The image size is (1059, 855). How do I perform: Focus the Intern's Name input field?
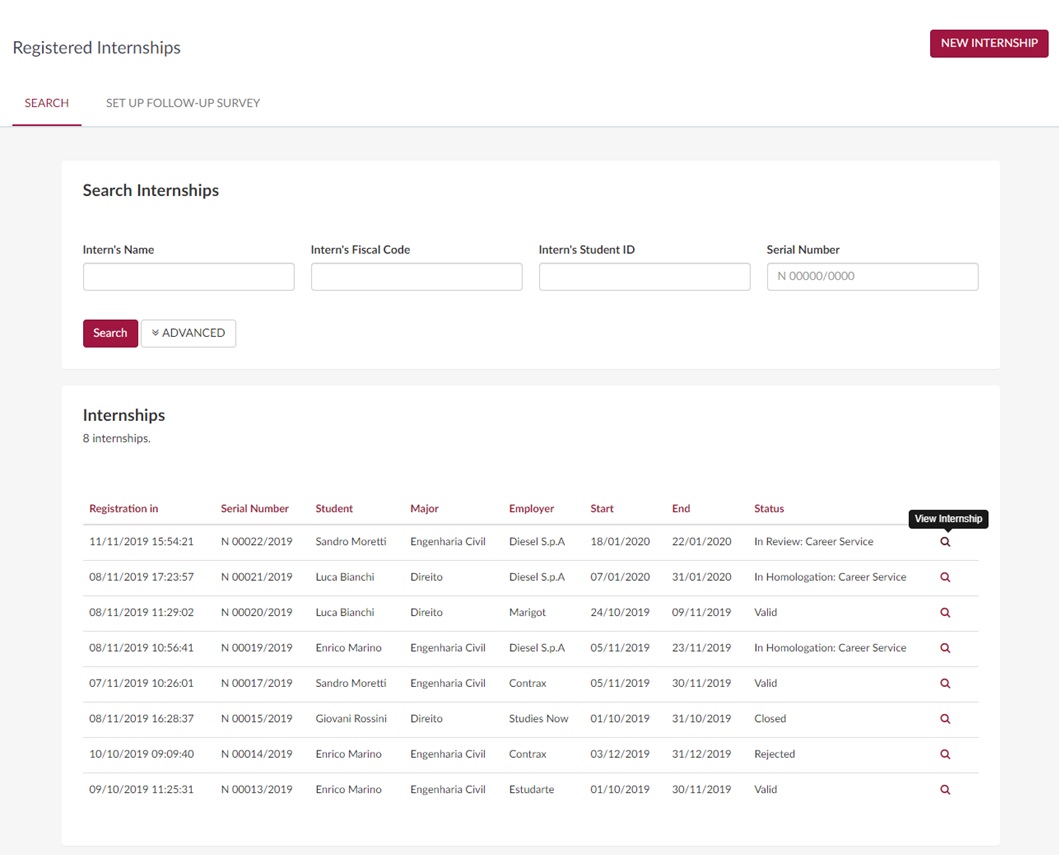[188, 277]
